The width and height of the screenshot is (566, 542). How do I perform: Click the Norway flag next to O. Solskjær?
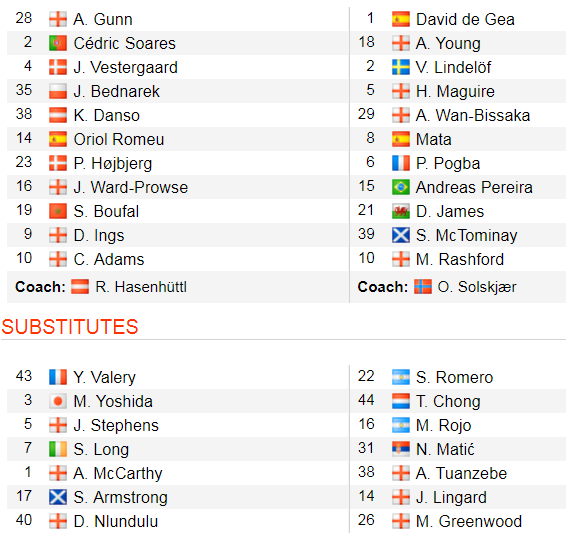click(x=423, y=287)
